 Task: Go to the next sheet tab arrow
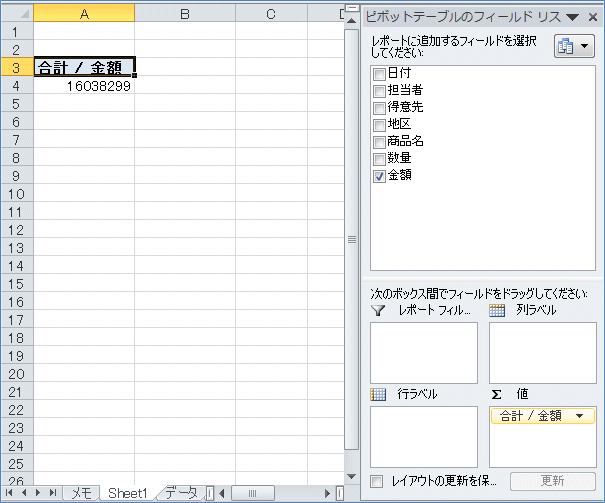pyautogui.click(x=38, y=493)
